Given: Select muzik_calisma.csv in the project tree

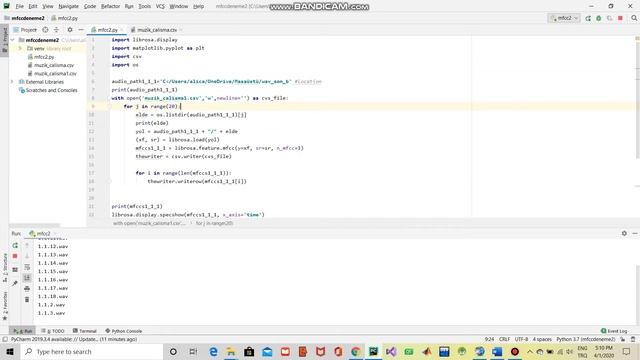Looking at the screenshot, I should point(51,65).
